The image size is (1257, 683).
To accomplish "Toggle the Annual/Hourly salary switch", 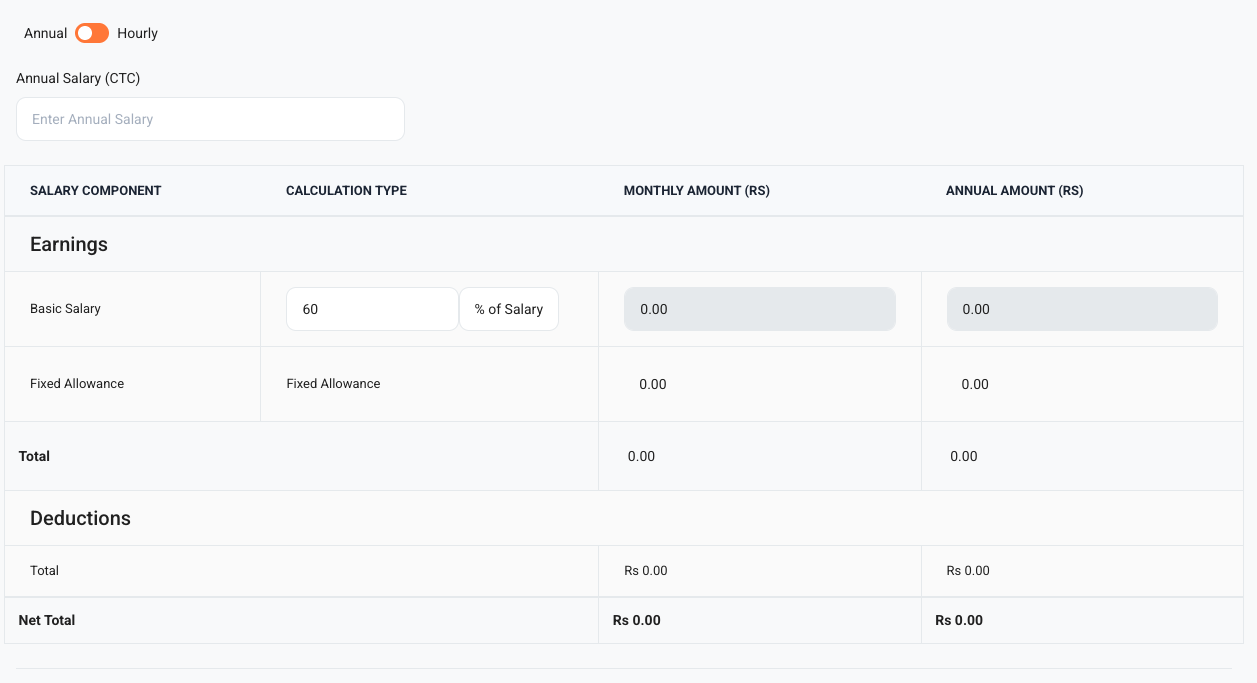I will click(x=92, y=33).
